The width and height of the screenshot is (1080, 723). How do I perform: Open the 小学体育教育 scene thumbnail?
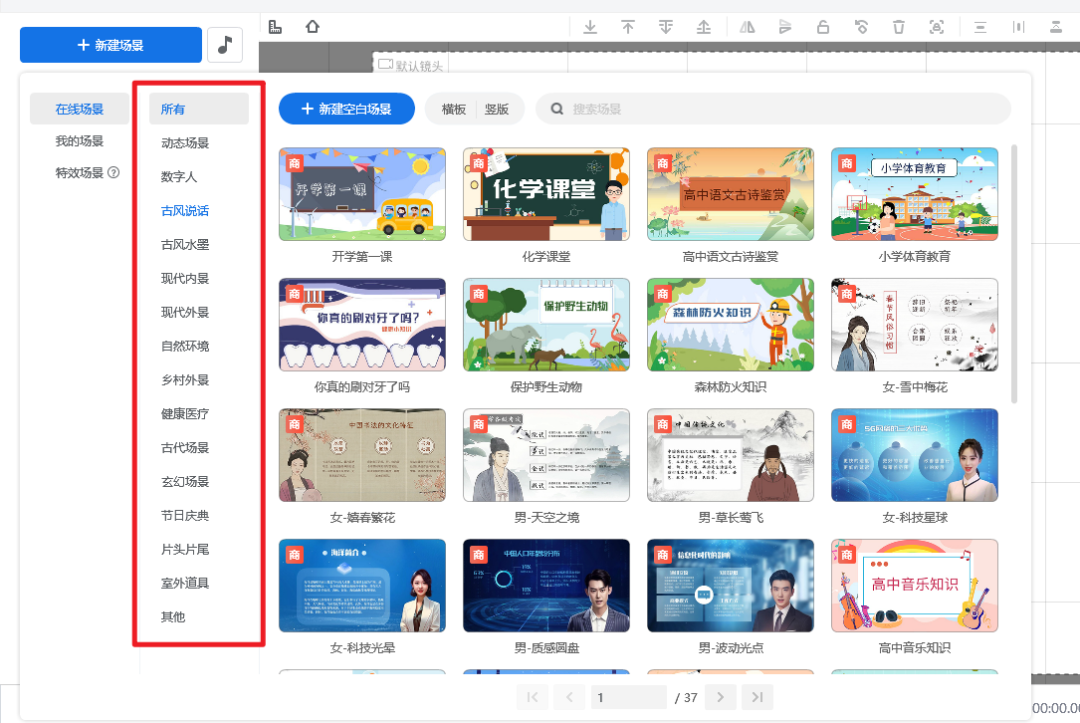tap(915, 194)
